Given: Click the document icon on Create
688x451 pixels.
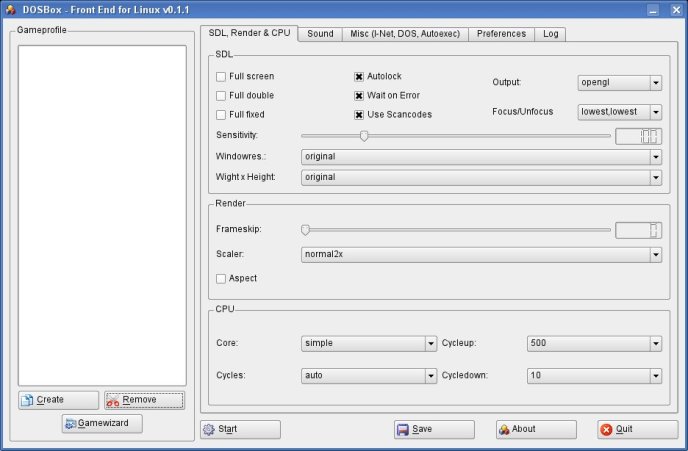Looking at the screenshot, I should (x=27, y=400).
